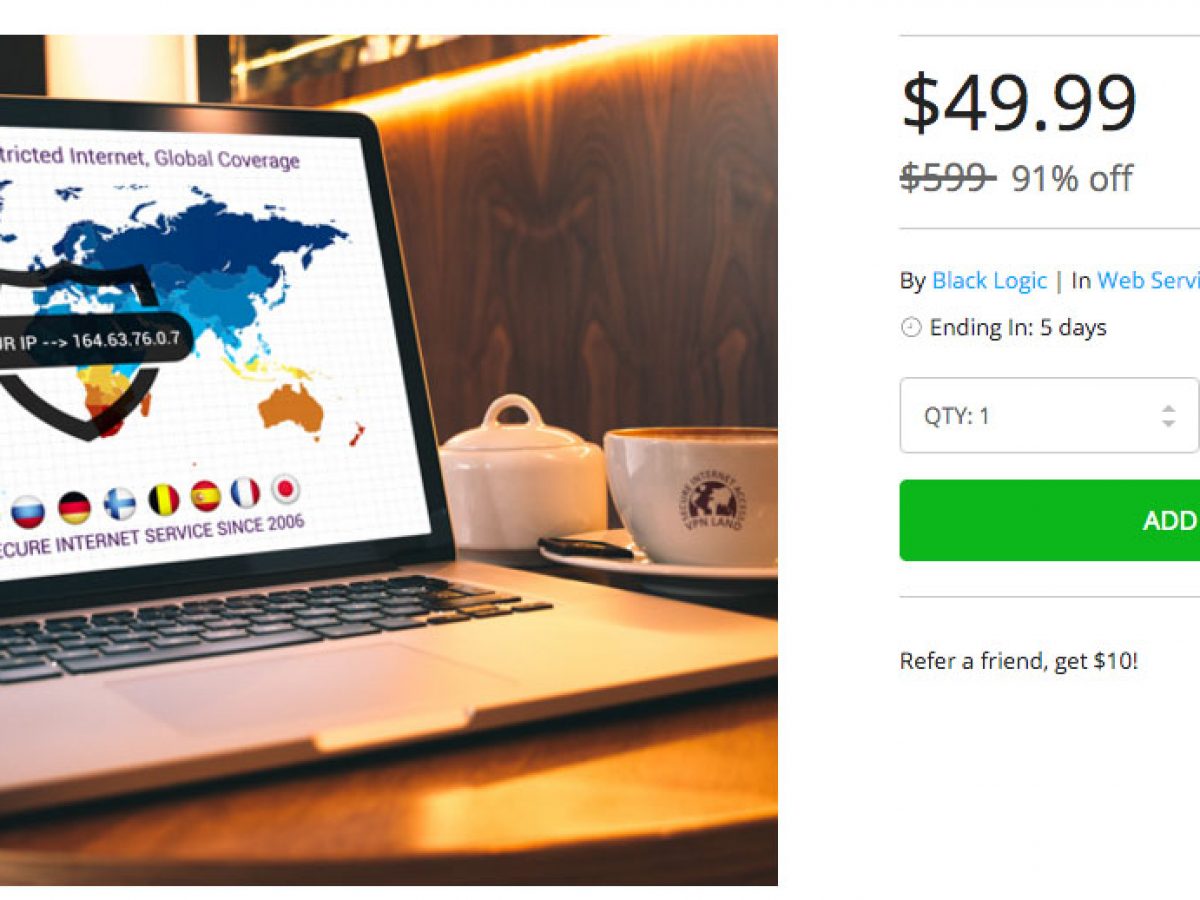Click the Japanese flag icon on laptop screen

[x=285, y=488]
